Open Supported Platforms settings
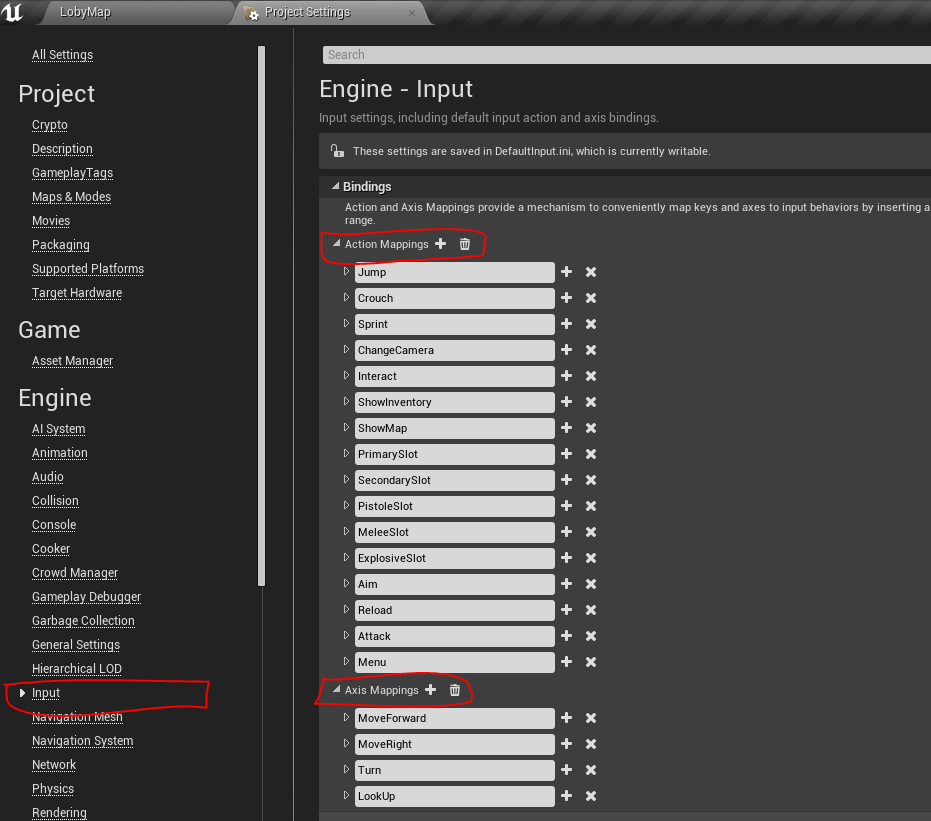 [88, 269]
